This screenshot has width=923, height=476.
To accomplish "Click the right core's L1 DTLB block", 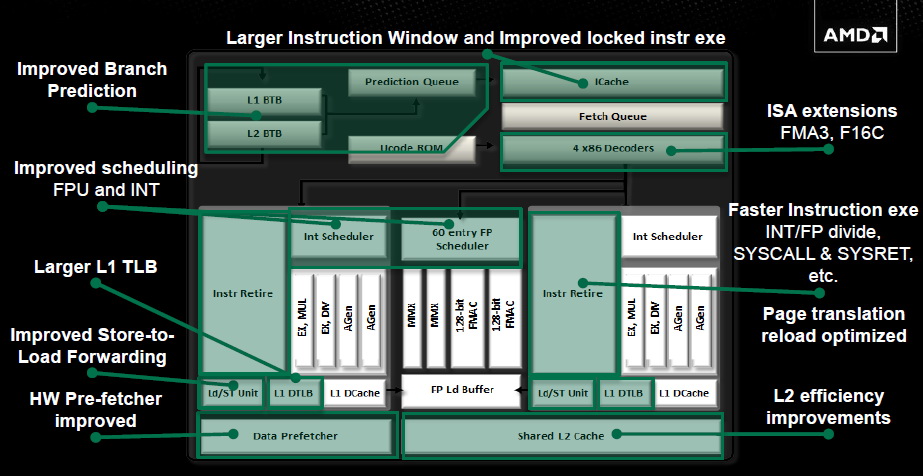I will (x=627, y=393).
